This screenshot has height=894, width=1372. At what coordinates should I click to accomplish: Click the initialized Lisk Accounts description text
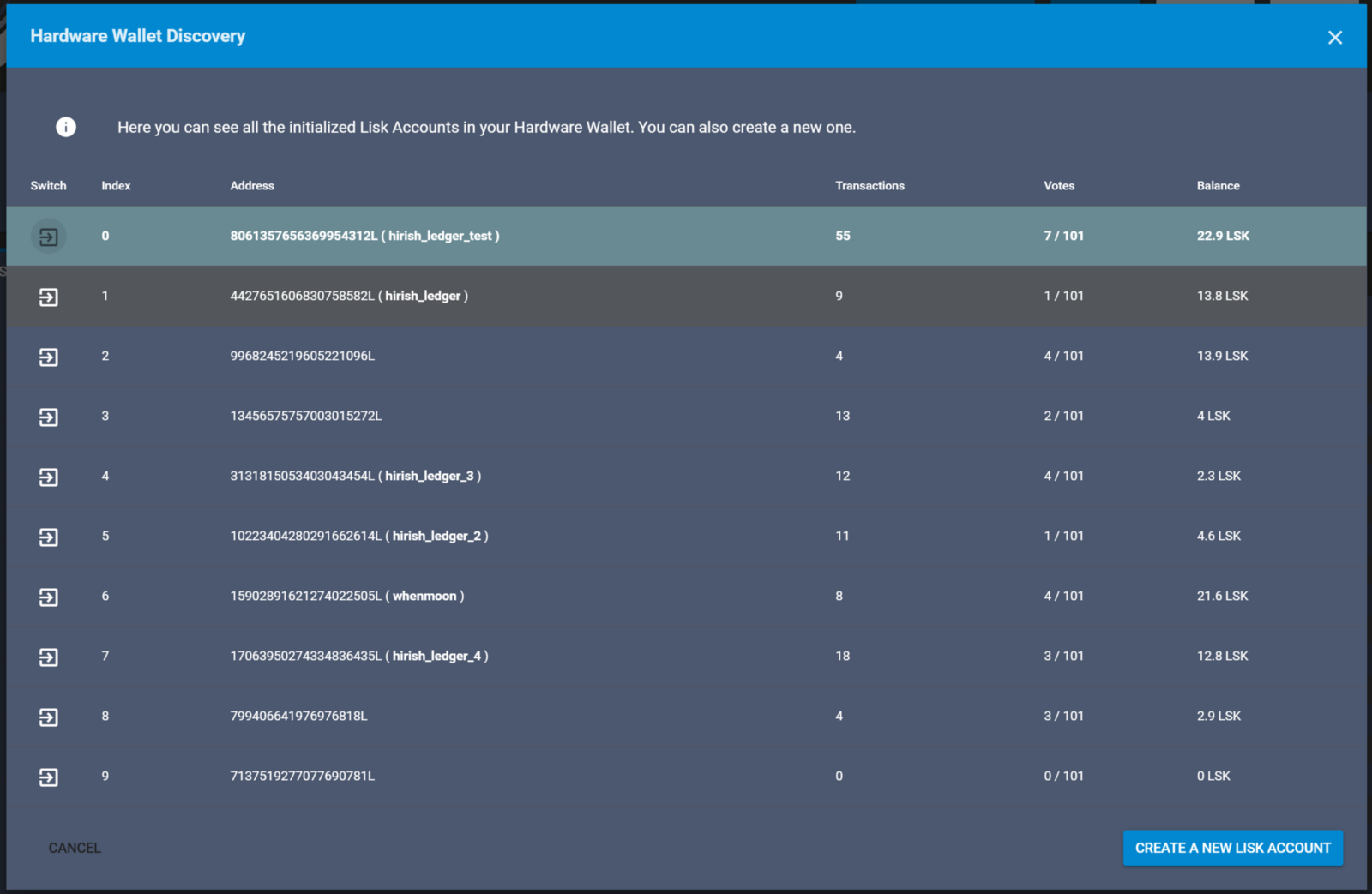(x=486, y=127)
